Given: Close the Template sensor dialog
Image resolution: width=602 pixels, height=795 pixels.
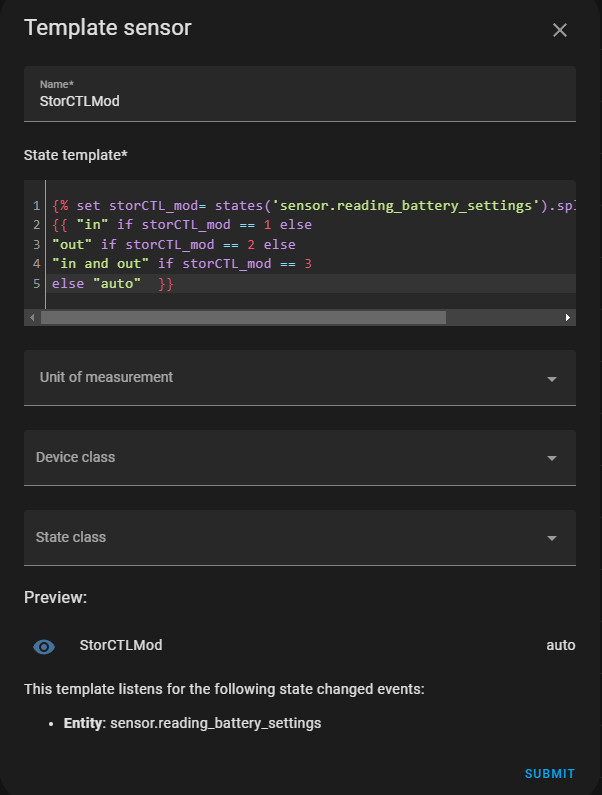Looking at the screenshot, I should 560,30.
